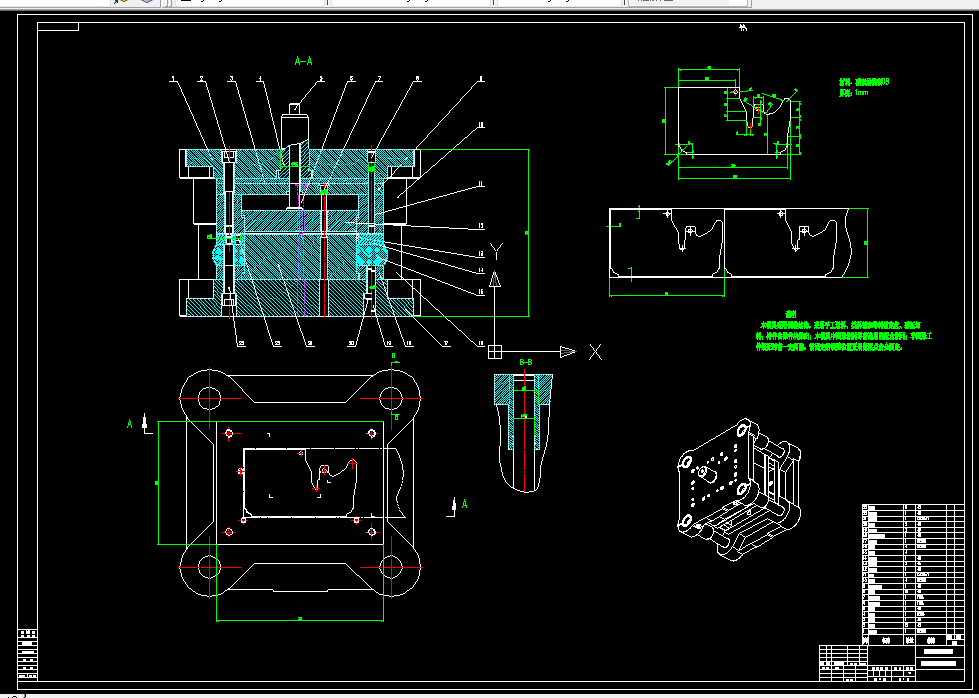The height and width of the screenshot is (698, 979).
Task: Select the top-right guide post circle in plan view
Action: click(391, 398)
